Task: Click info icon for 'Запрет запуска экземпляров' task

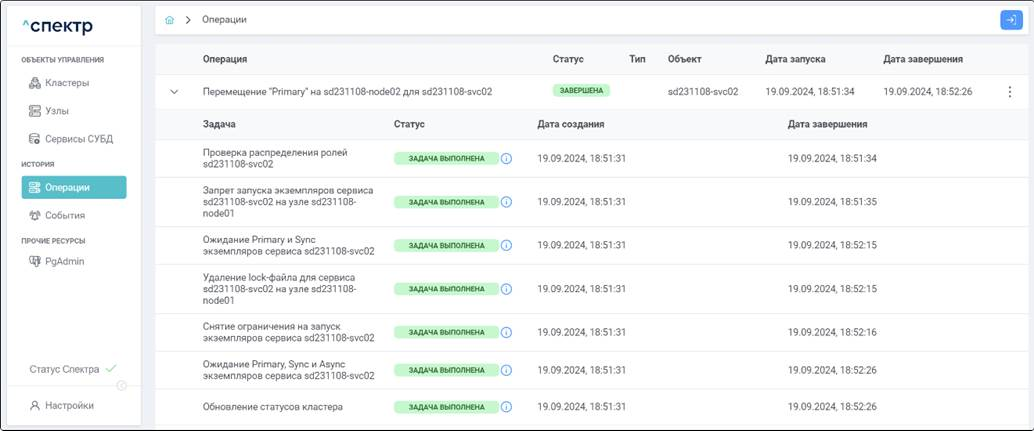Action: [x=506, y=202]
